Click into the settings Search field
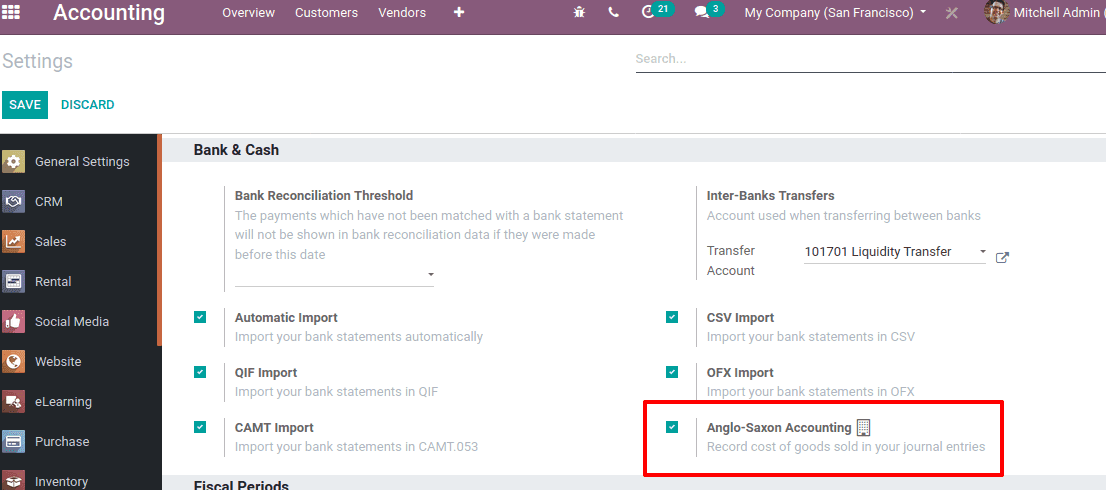Screen dimensions: 1106x490 click(x=870, y=59)
